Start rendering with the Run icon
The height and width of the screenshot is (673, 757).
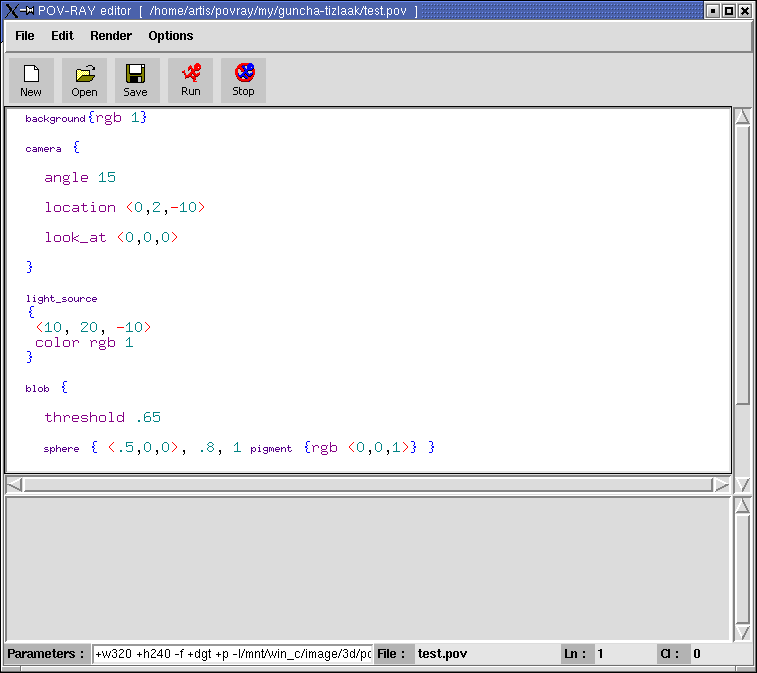(x=190, y=79)
